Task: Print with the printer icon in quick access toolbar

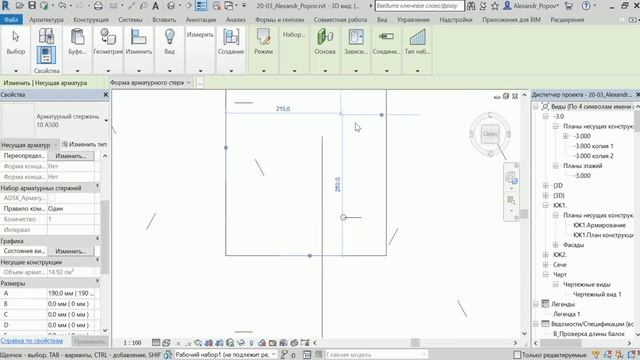Action: pyautogui.click(x=98, y=6)
